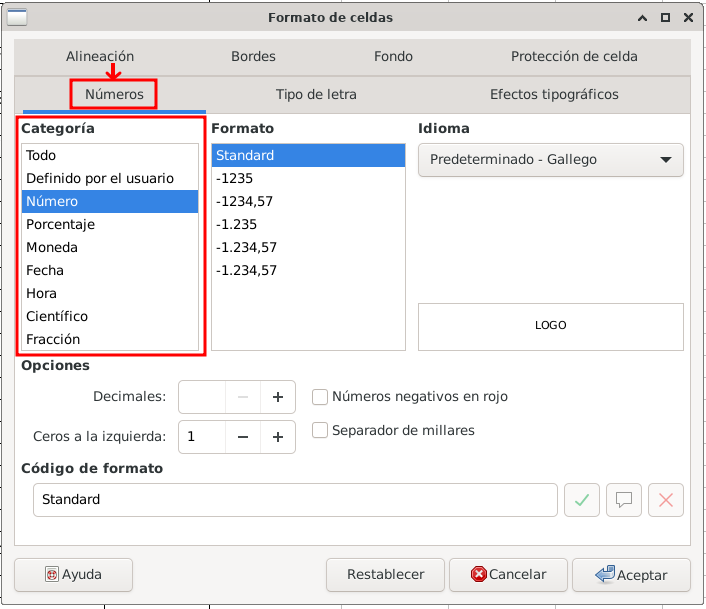Open the Idioma dropdown Predeterminado - Gallego
The image size is (706, 609).
551,160
